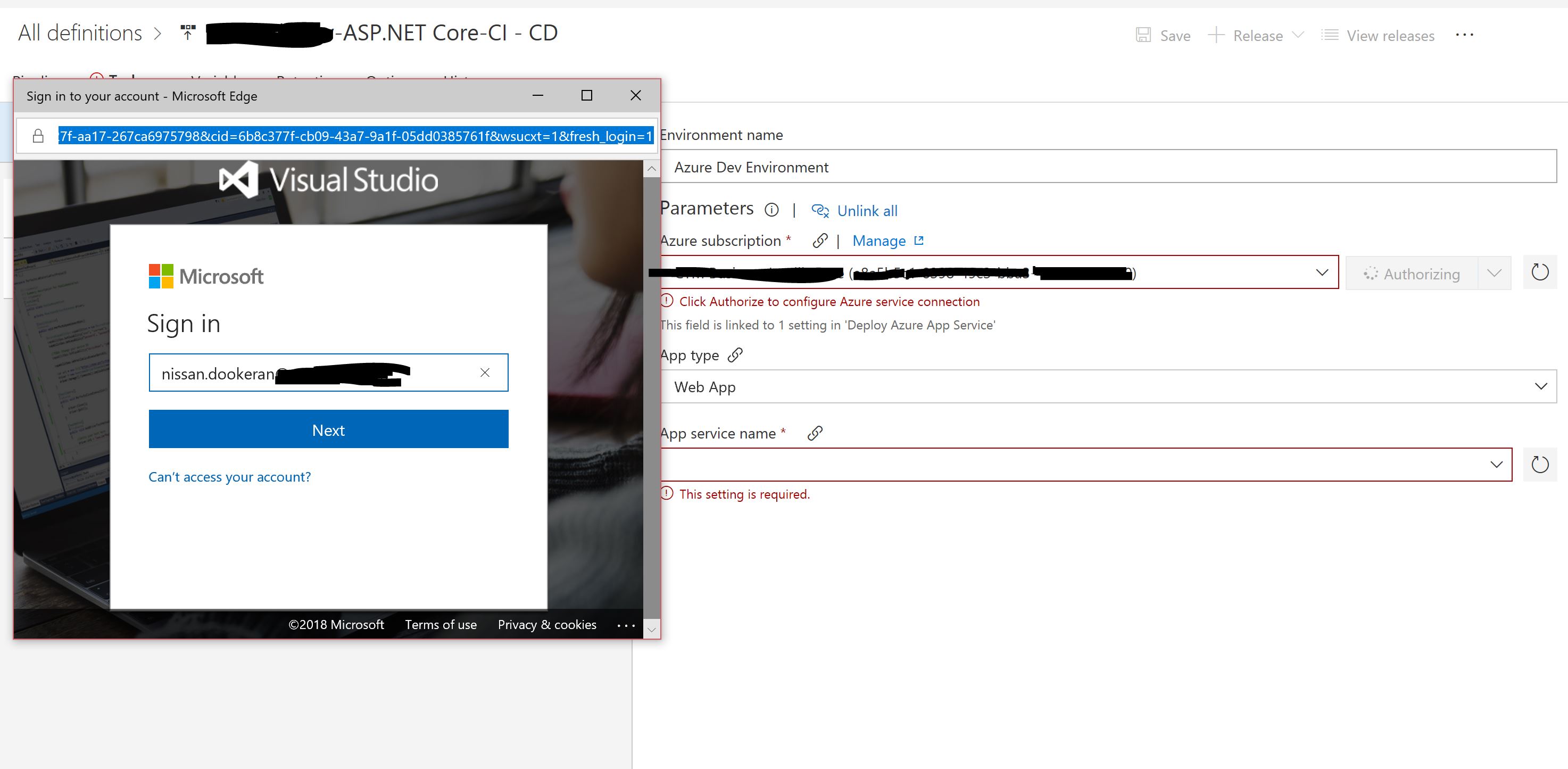Viewport: 1568px width, 769px height.
Task: Expand the Release dropdown chevron
Action: [1298, 35]
